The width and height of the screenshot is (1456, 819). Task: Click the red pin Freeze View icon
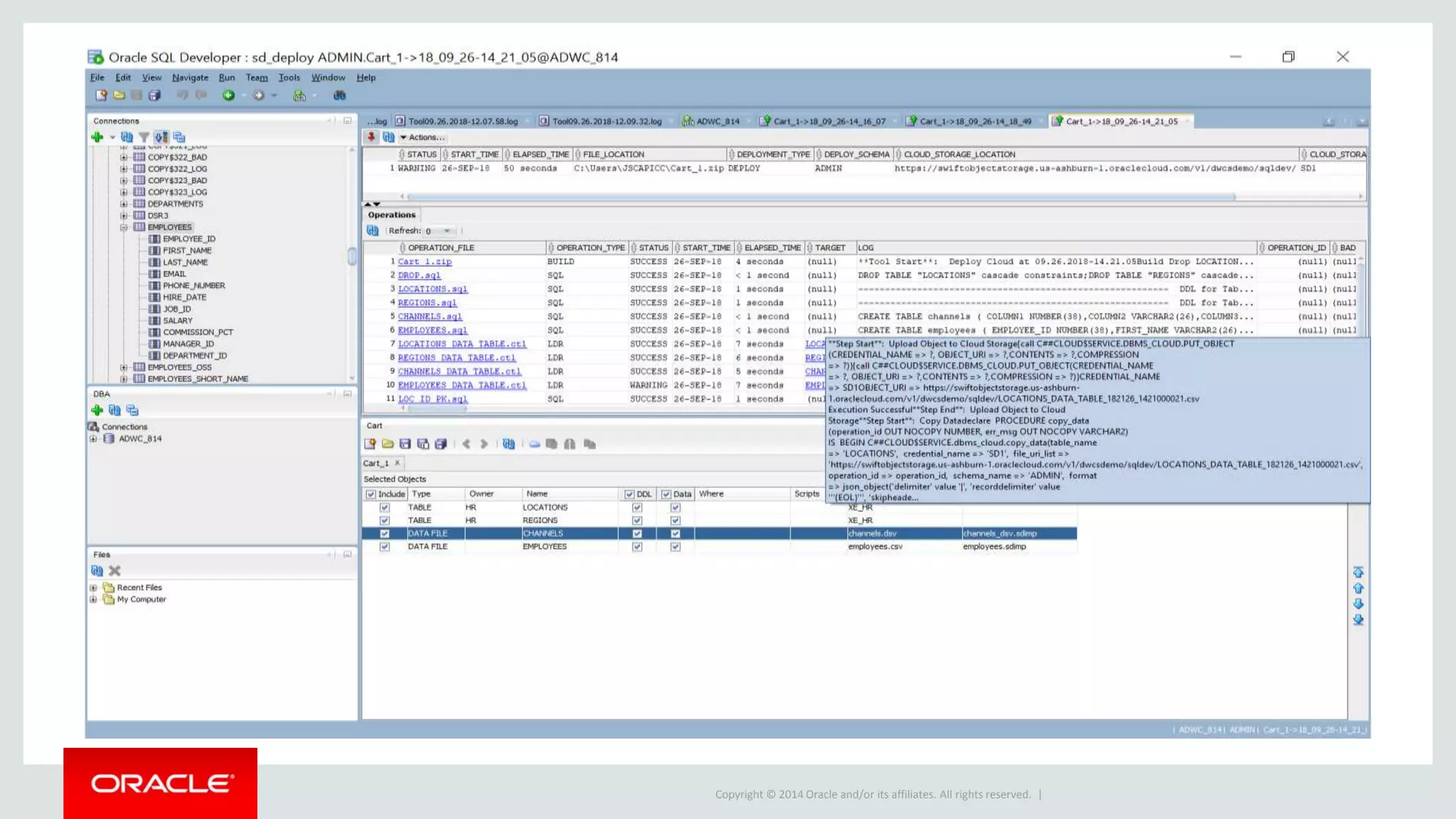coord(371,137)
